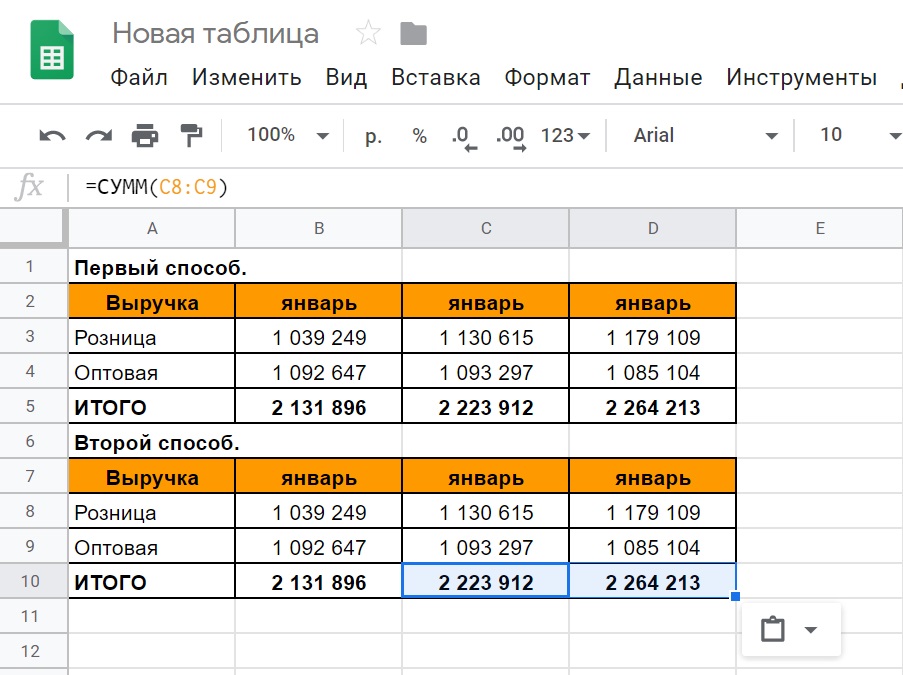Click value 1 039 249 in row 3
The height and width of the screenshot is (675, 903).
pos(319,338)
